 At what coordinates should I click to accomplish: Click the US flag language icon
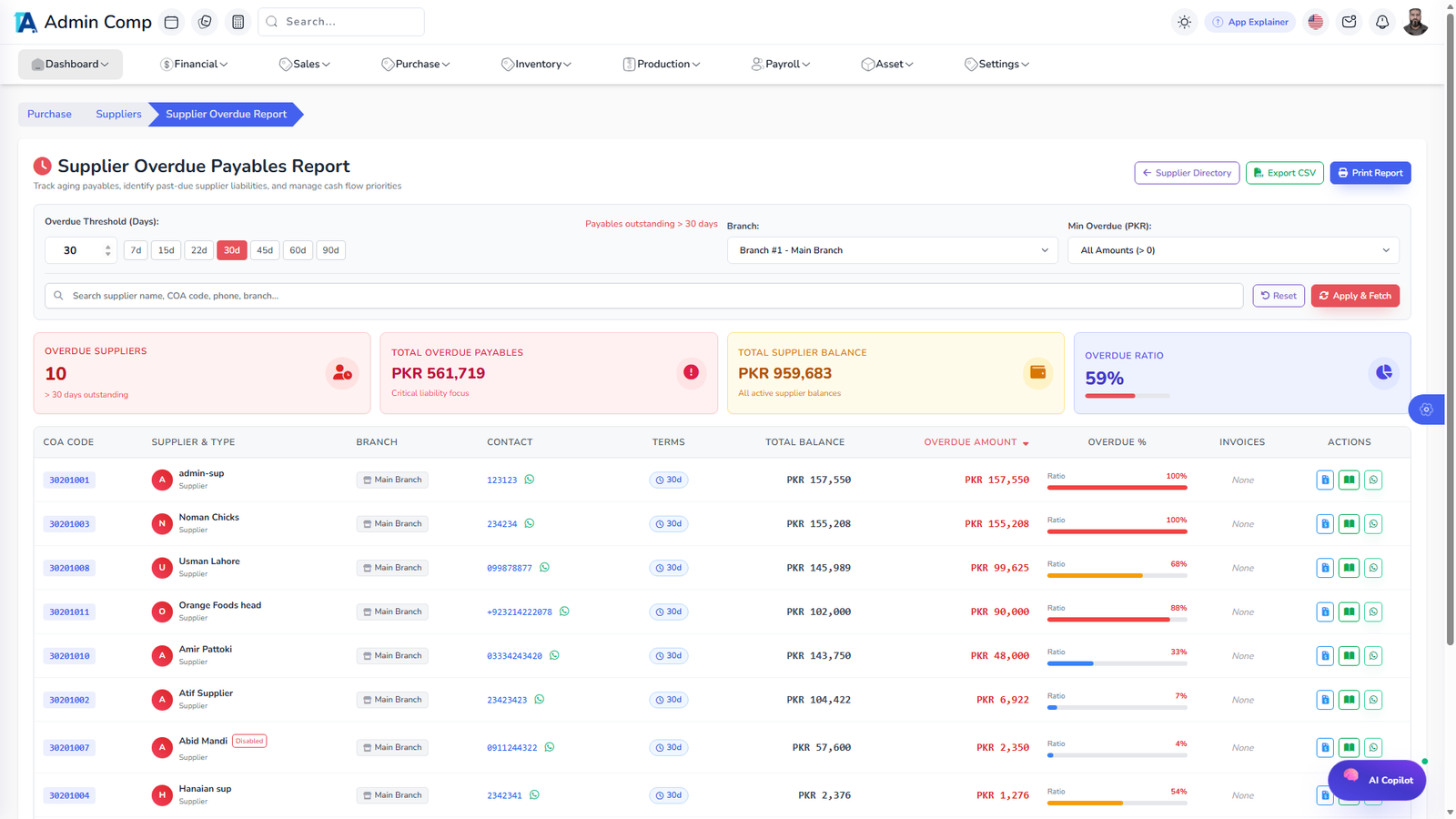pyautogui.click(x=1315, y=22)
